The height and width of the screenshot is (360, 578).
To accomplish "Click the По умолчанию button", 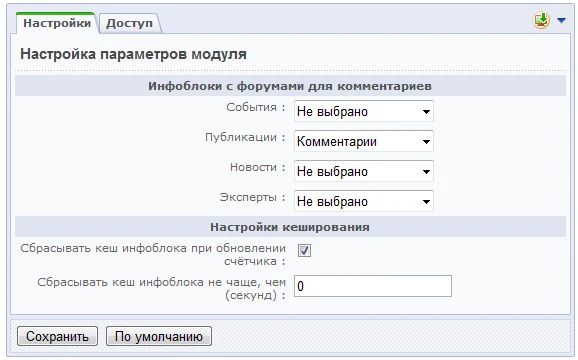I will [159, 336].
